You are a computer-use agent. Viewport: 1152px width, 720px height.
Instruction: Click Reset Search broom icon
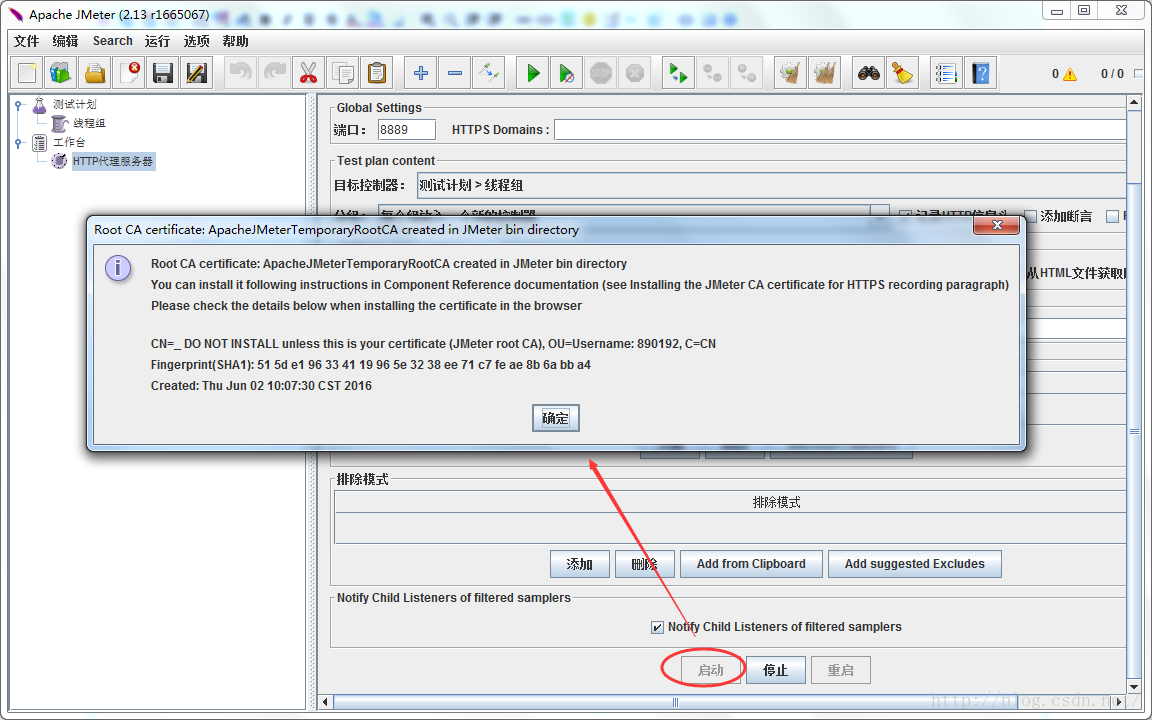(x=902, y=73)
